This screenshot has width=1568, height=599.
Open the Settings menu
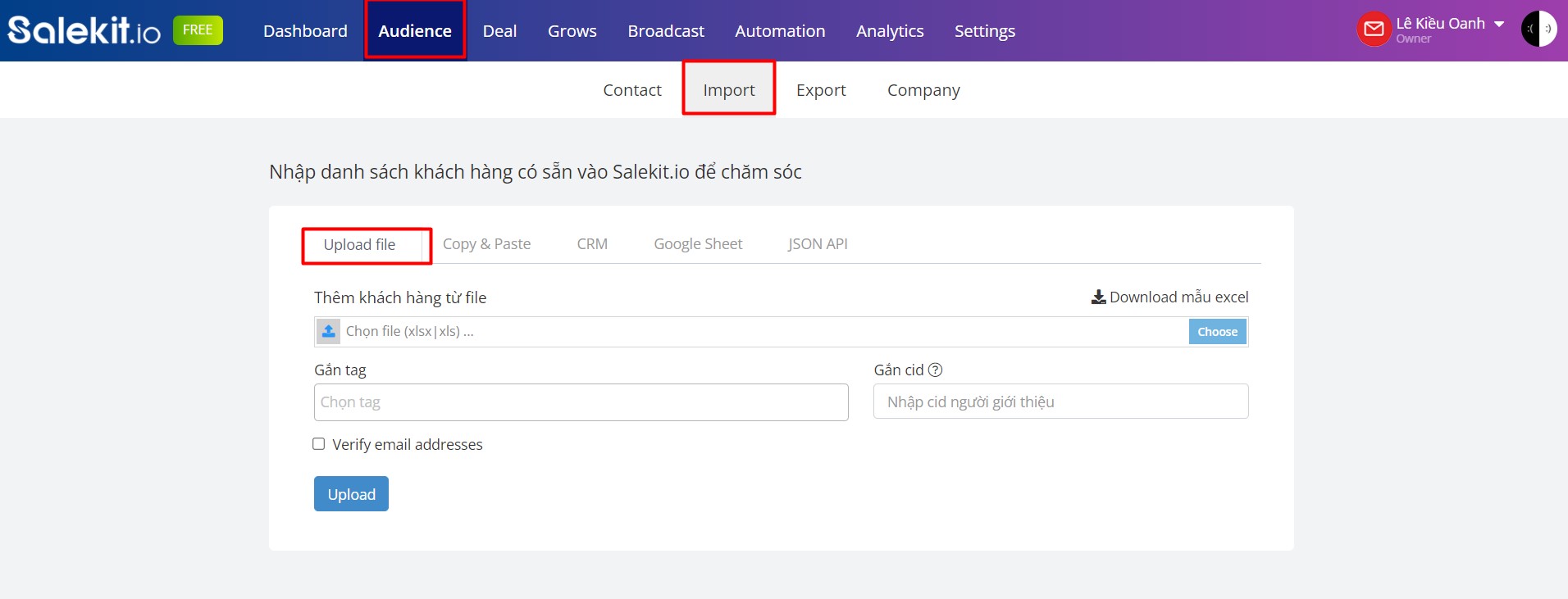[985, 31]
